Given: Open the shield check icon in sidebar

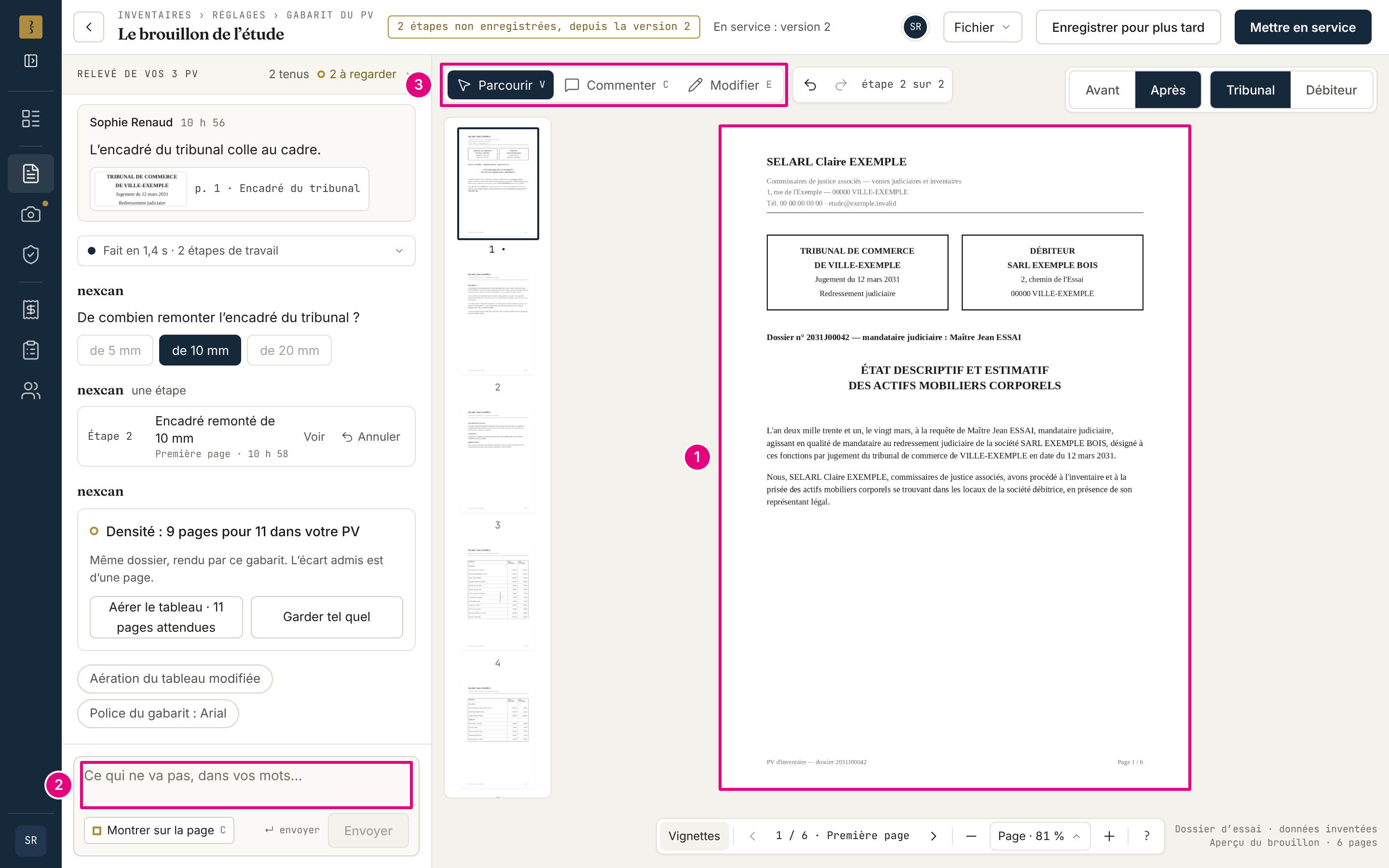Looking at the screenshot, I should (31, 254).
